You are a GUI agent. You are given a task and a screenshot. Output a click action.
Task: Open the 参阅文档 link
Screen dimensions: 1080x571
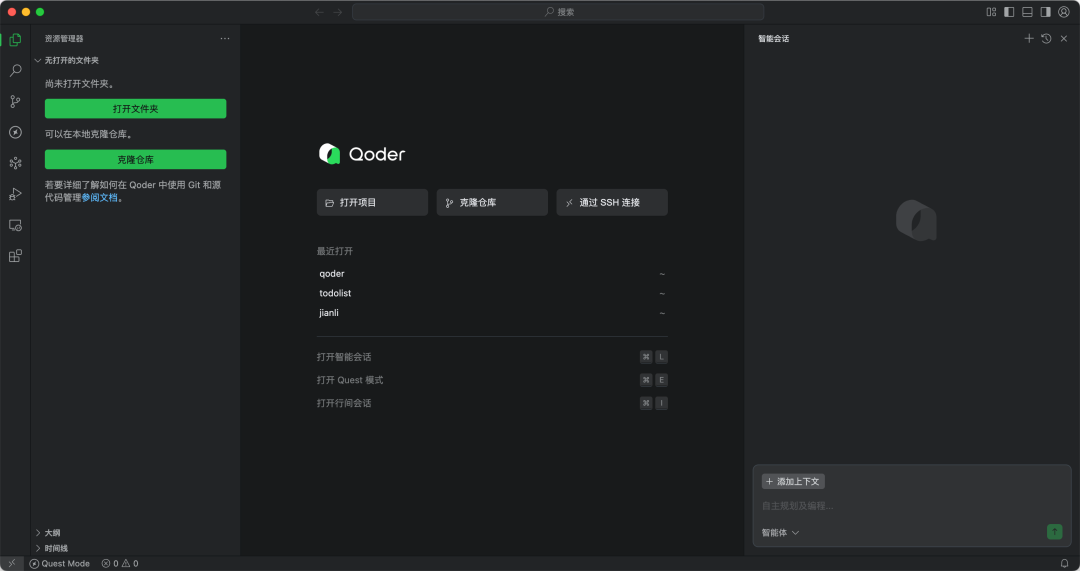(100, 198)
